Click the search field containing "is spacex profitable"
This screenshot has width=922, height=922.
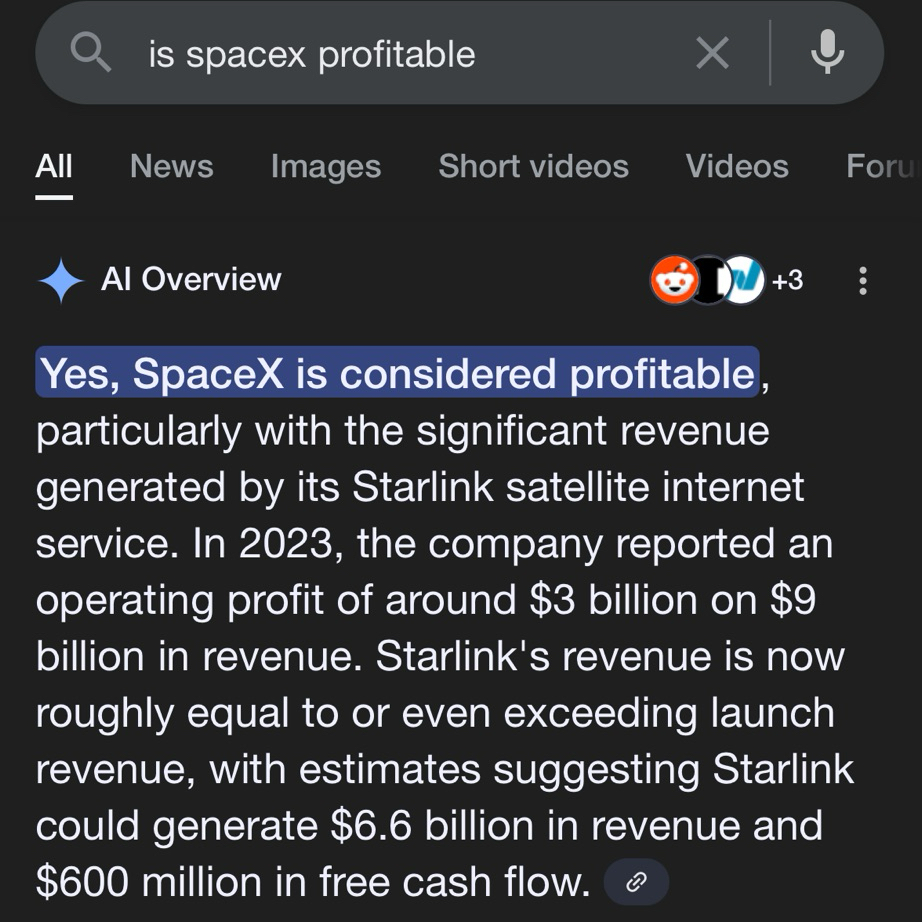pyautogui.click(x=400, y=54)
